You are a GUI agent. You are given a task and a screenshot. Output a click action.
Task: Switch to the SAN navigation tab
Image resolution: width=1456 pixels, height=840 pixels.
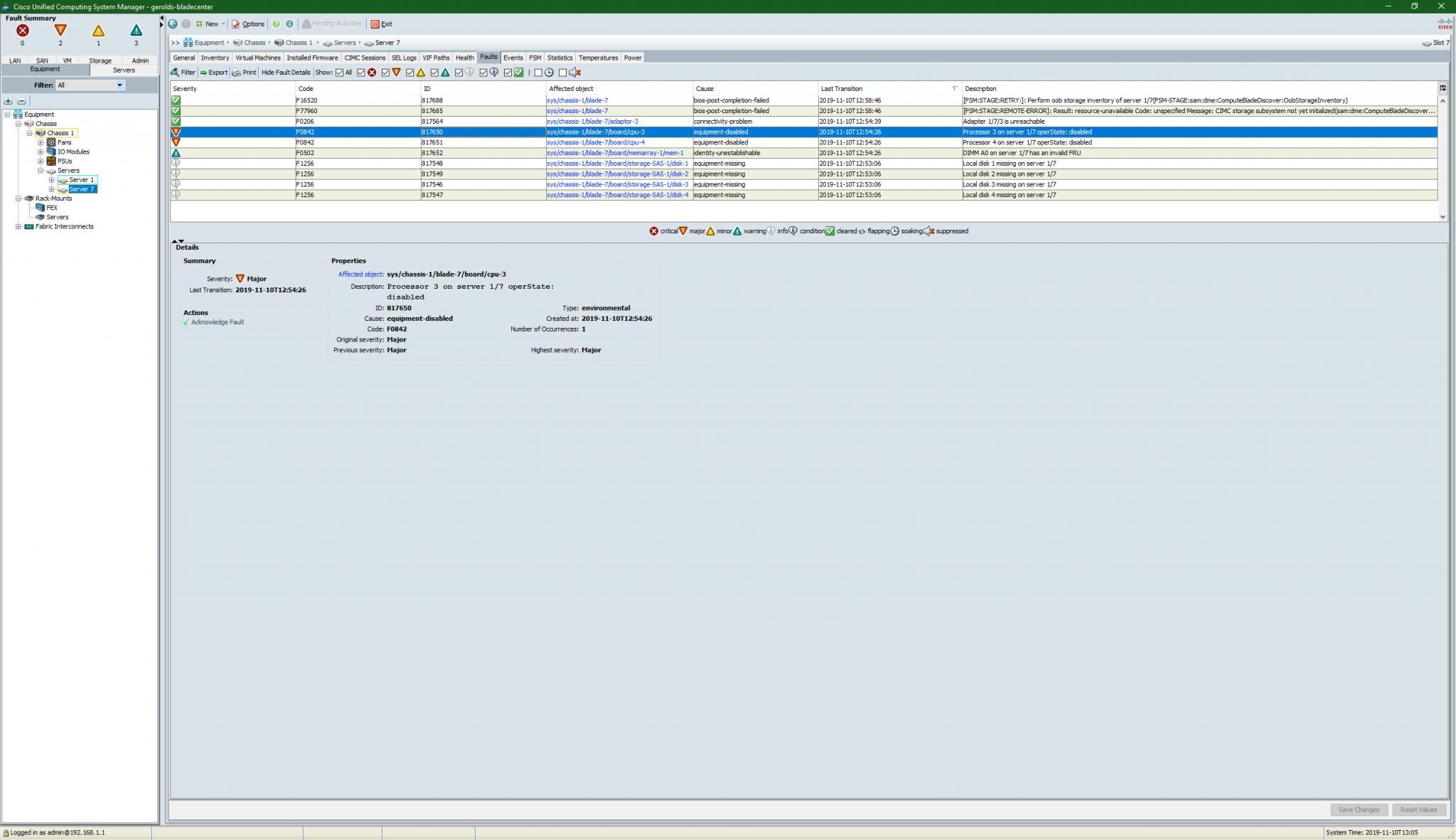(x=42, y=60)
